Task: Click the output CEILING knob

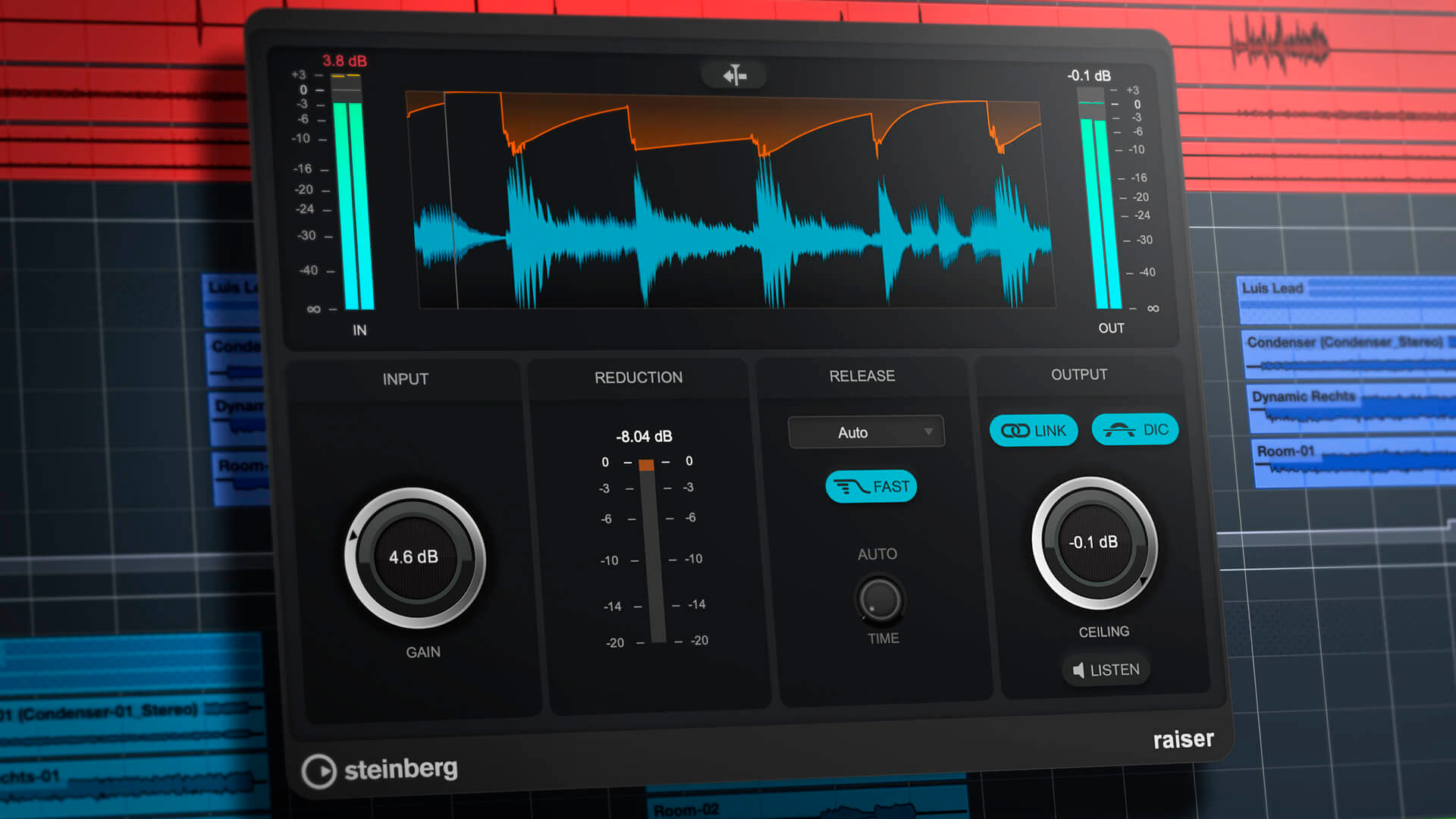Action: tap(1094, 543)
